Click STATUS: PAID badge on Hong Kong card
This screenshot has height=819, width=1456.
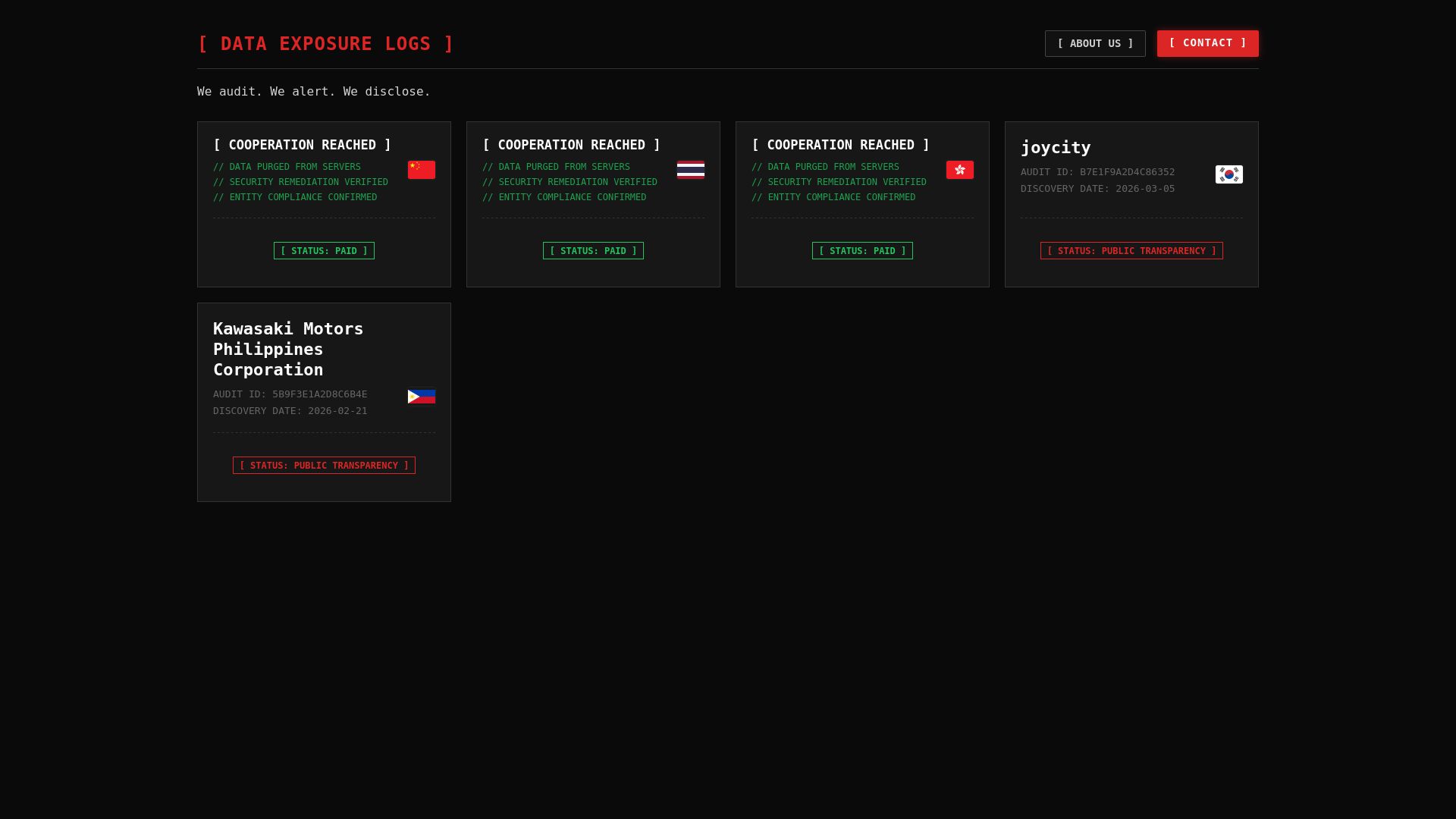862,251
